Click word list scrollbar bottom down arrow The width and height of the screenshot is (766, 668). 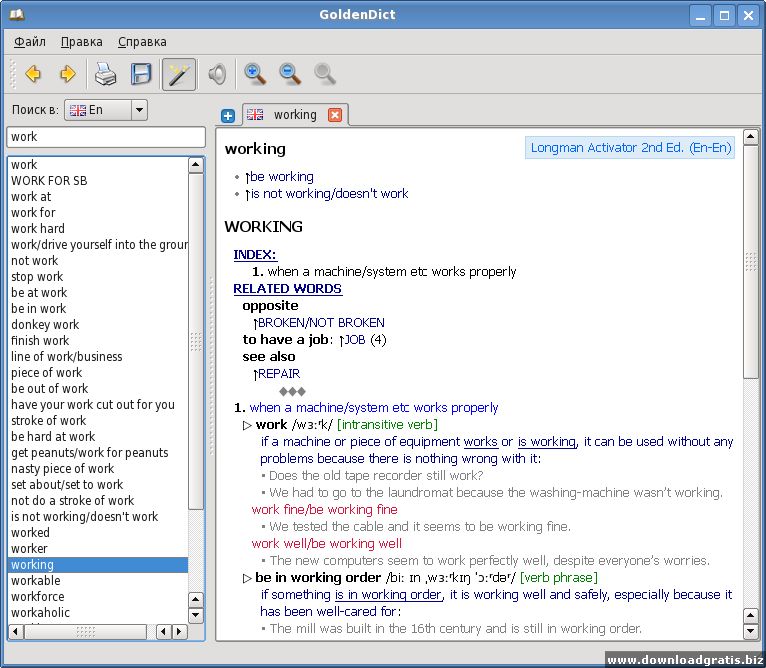pos(195,615)
